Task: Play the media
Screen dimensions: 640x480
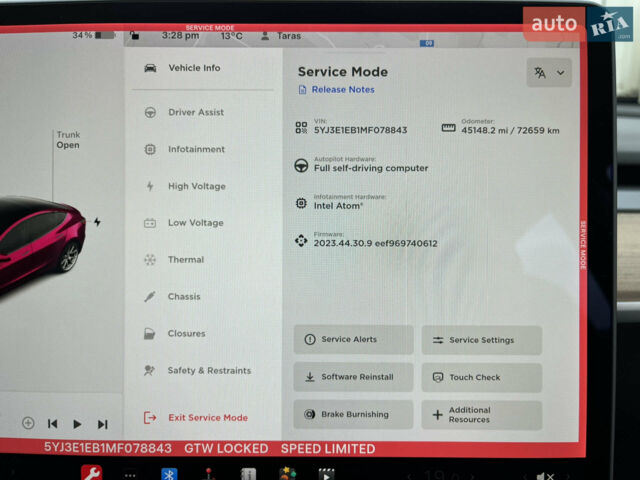Action: [77, 424]
